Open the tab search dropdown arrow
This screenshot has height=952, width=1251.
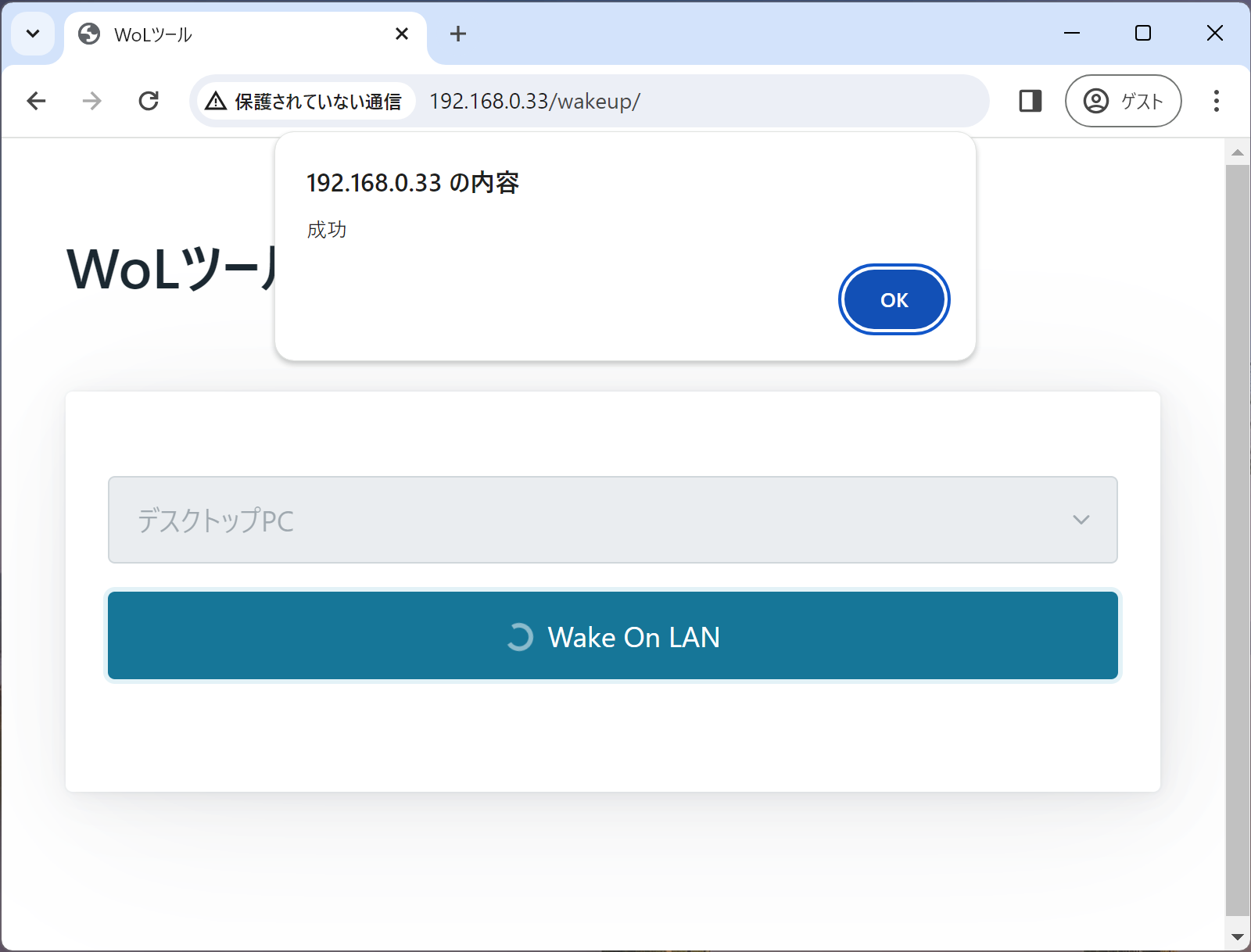pyautogui.click(x=33, y=34)
